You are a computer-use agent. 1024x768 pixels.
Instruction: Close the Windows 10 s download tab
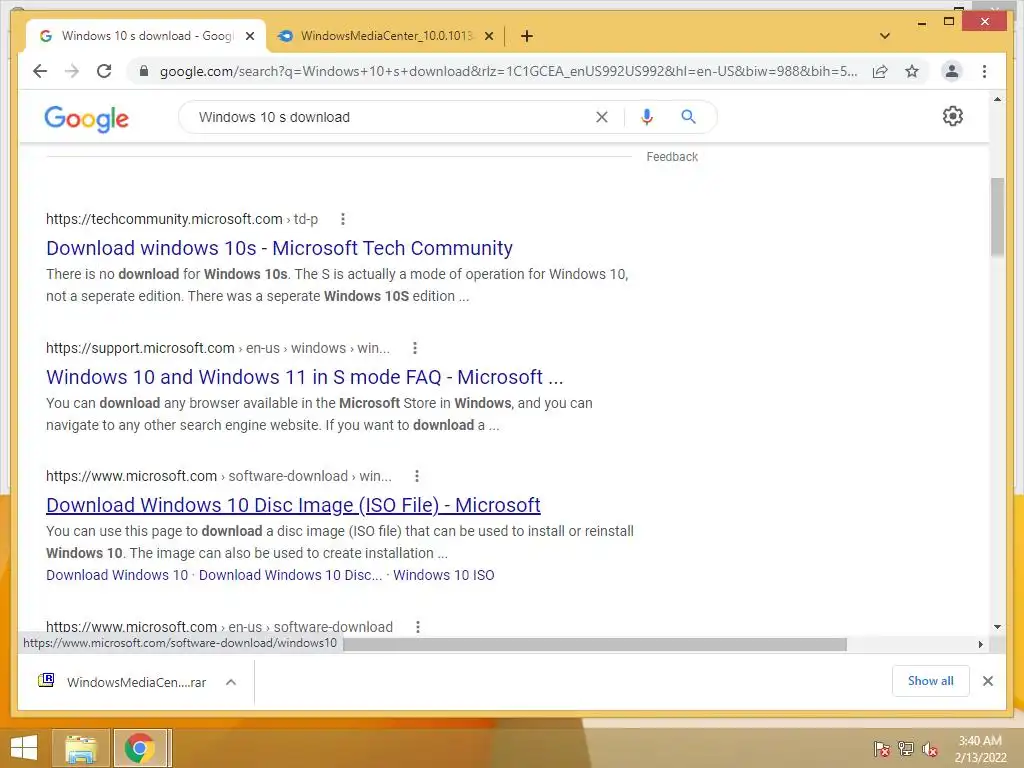click(250, 36)
